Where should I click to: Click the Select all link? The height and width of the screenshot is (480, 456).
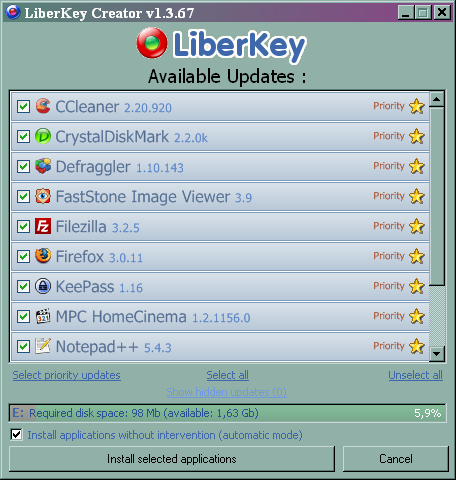(x=228, y=375)
